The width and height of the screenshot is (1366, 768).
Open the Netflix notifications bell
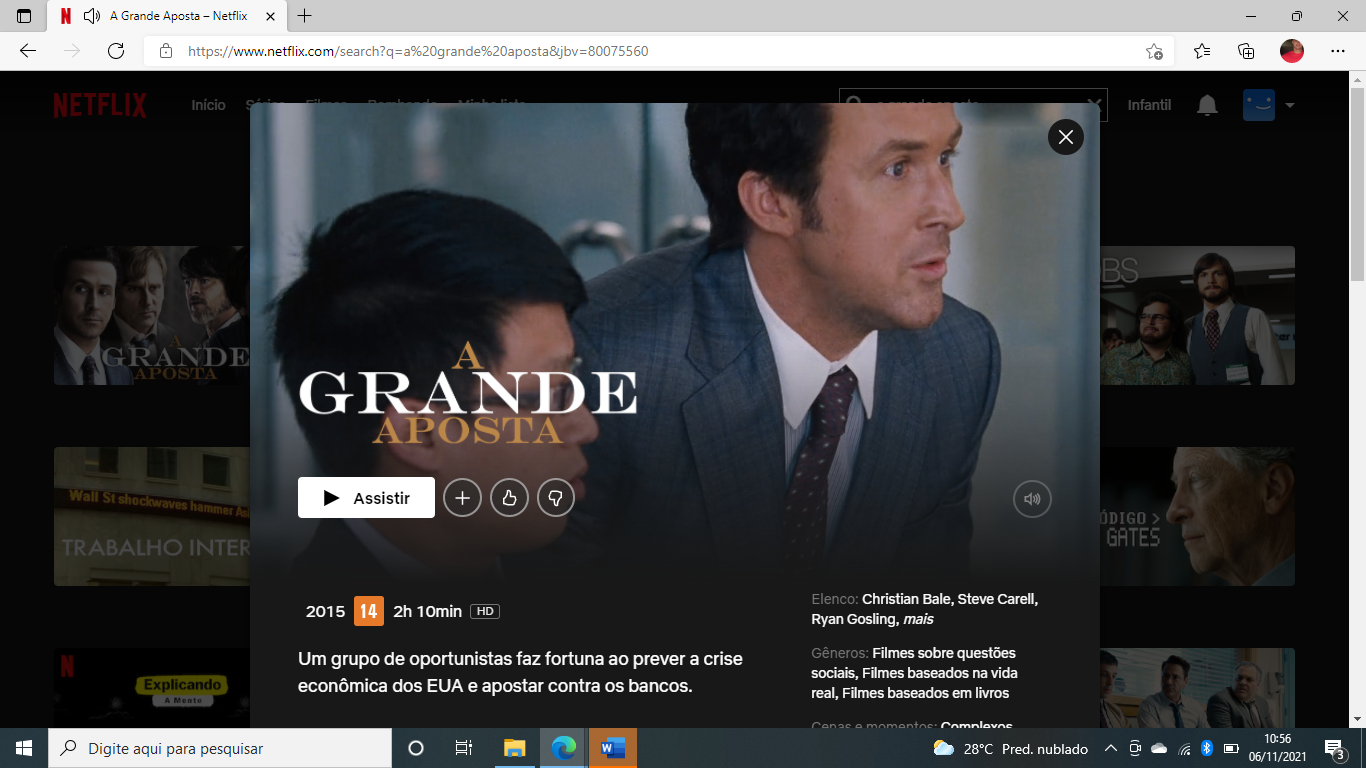1207,105
